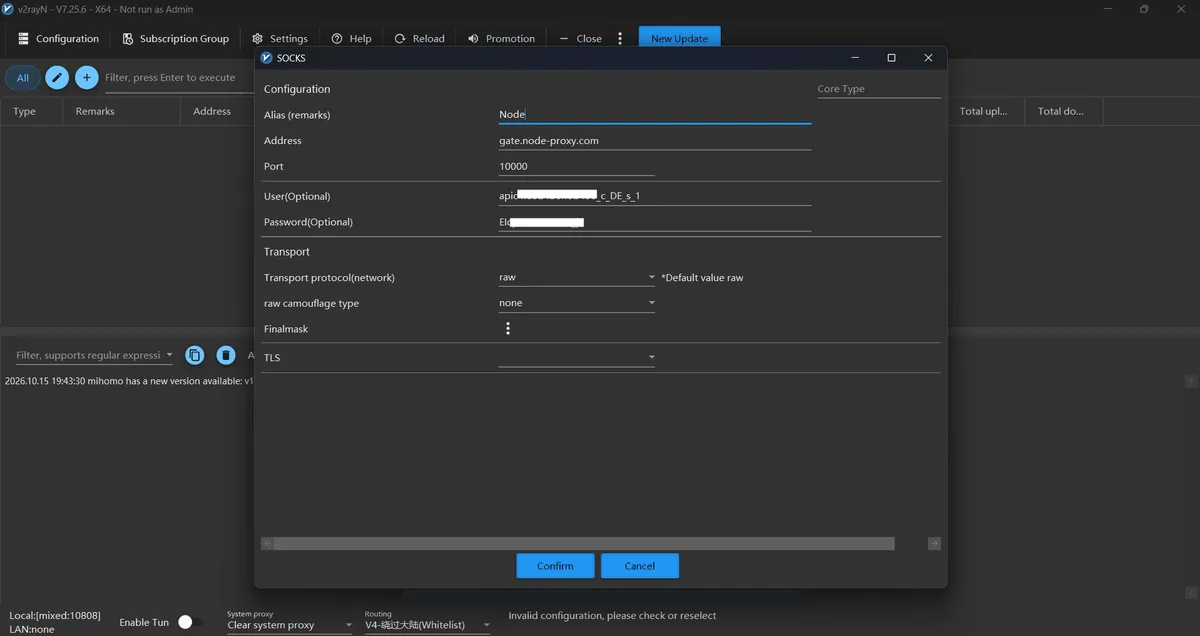Open the log filter dropdown

94,355
